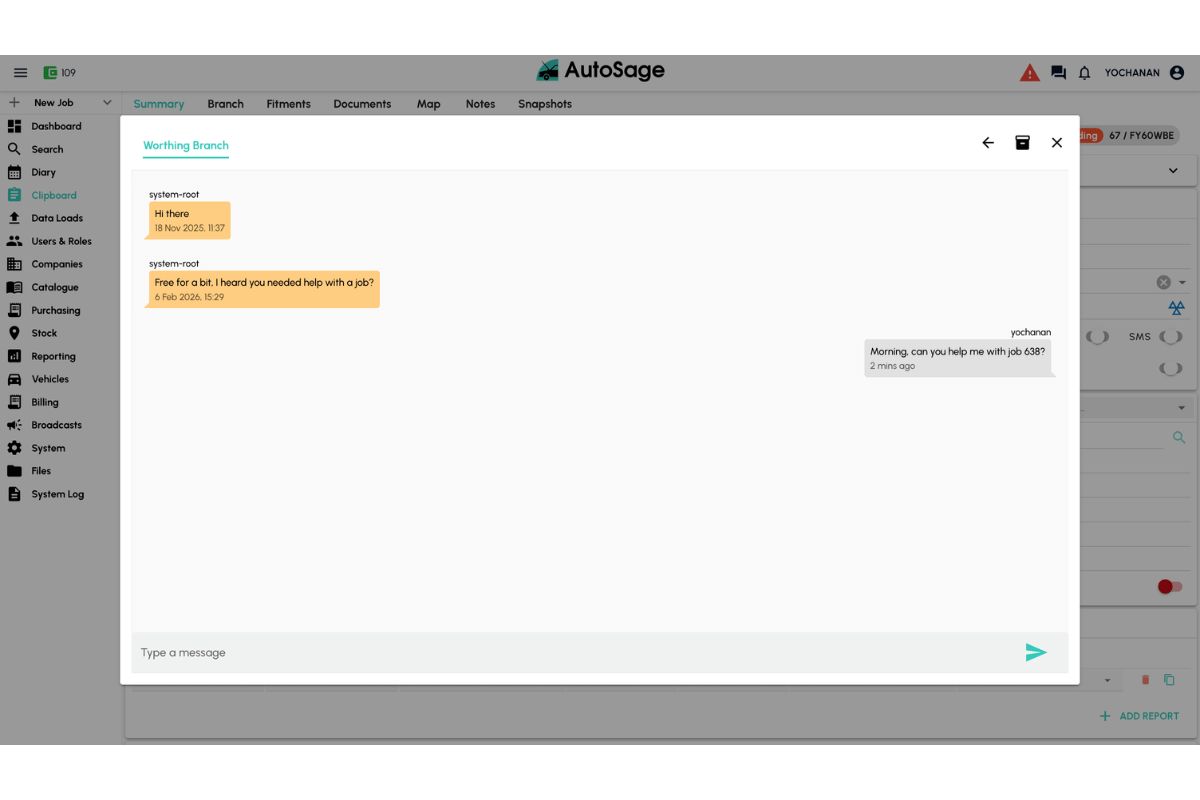Open the red warning alert icon
1200x800 pixels.
click(1029, 73)
